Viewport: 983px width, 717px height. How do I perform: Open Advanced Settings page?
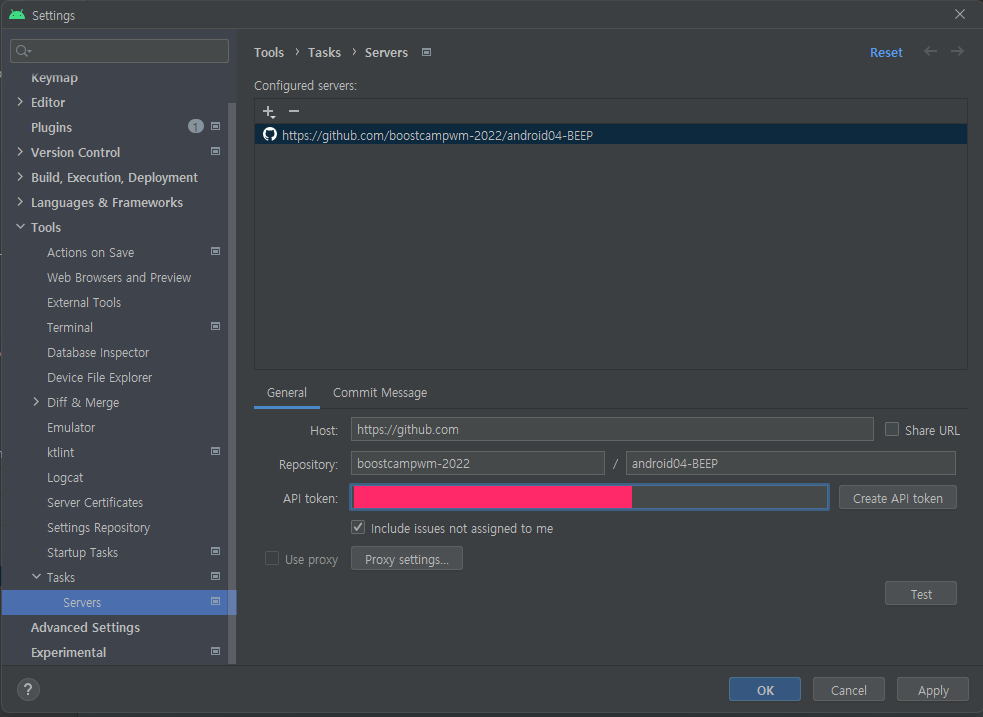coord(85,627)
